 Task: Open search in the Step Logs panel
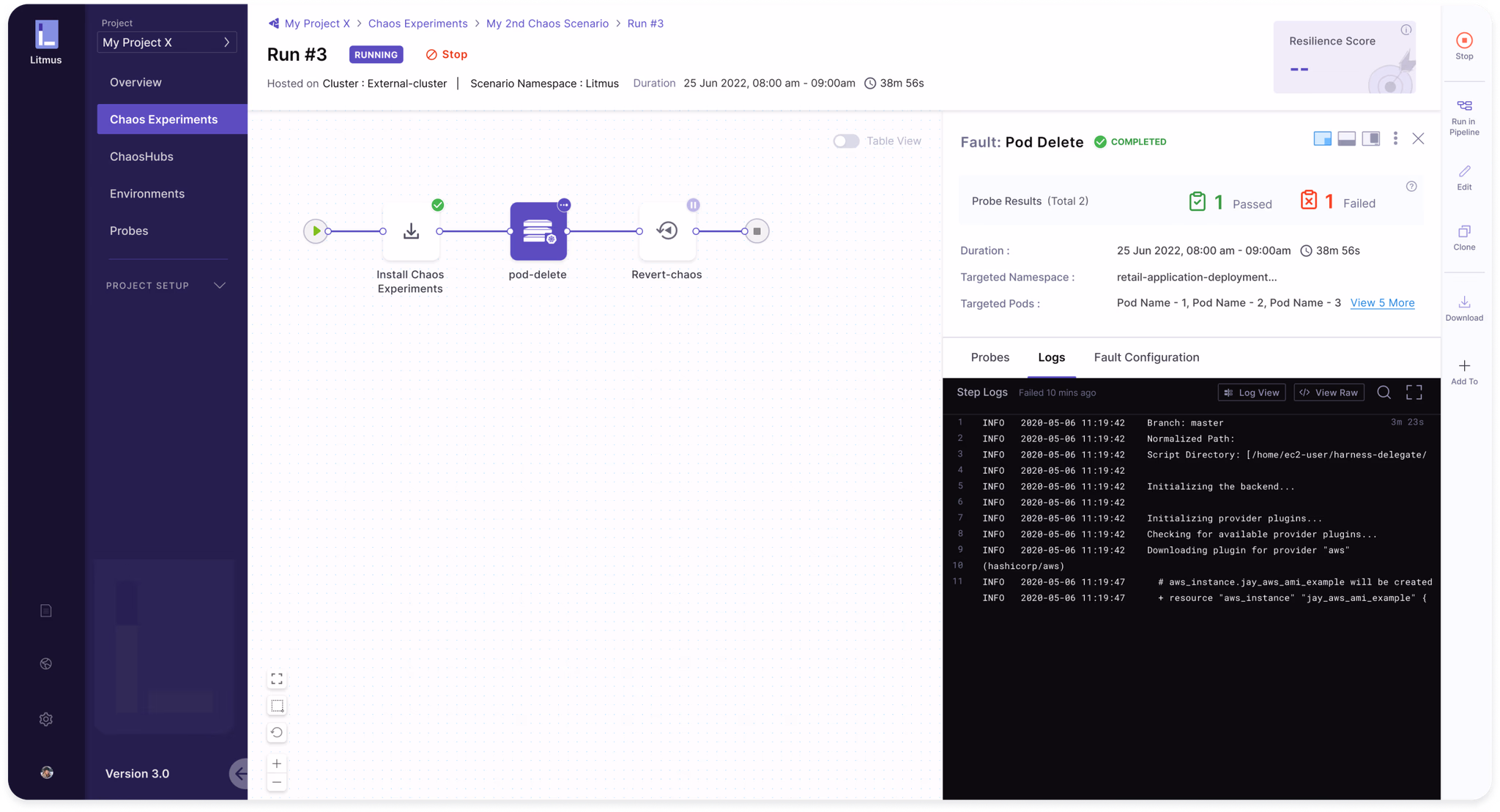coord(1384,392)
